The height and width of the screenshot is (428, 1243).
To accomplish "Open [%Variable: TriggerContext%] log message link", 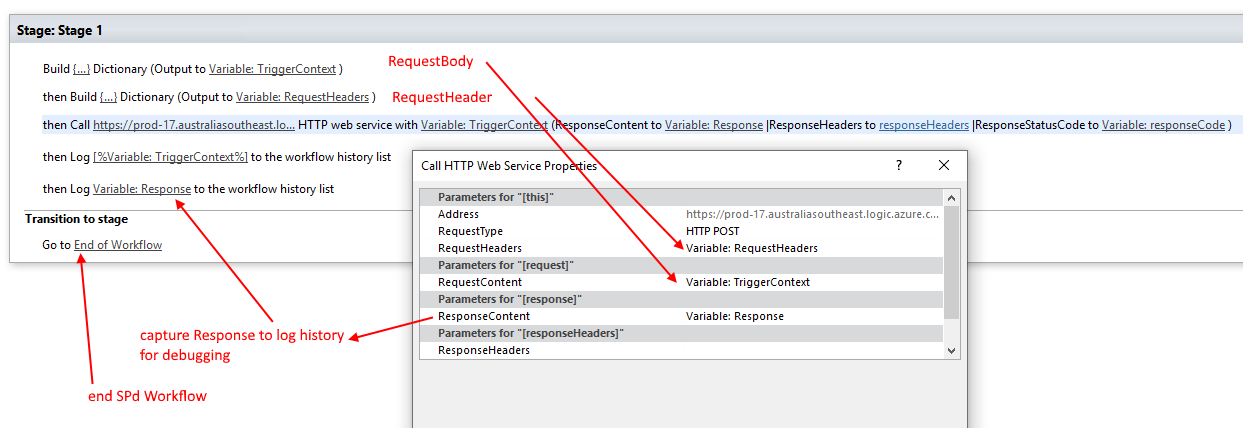I will click(170, 157).
